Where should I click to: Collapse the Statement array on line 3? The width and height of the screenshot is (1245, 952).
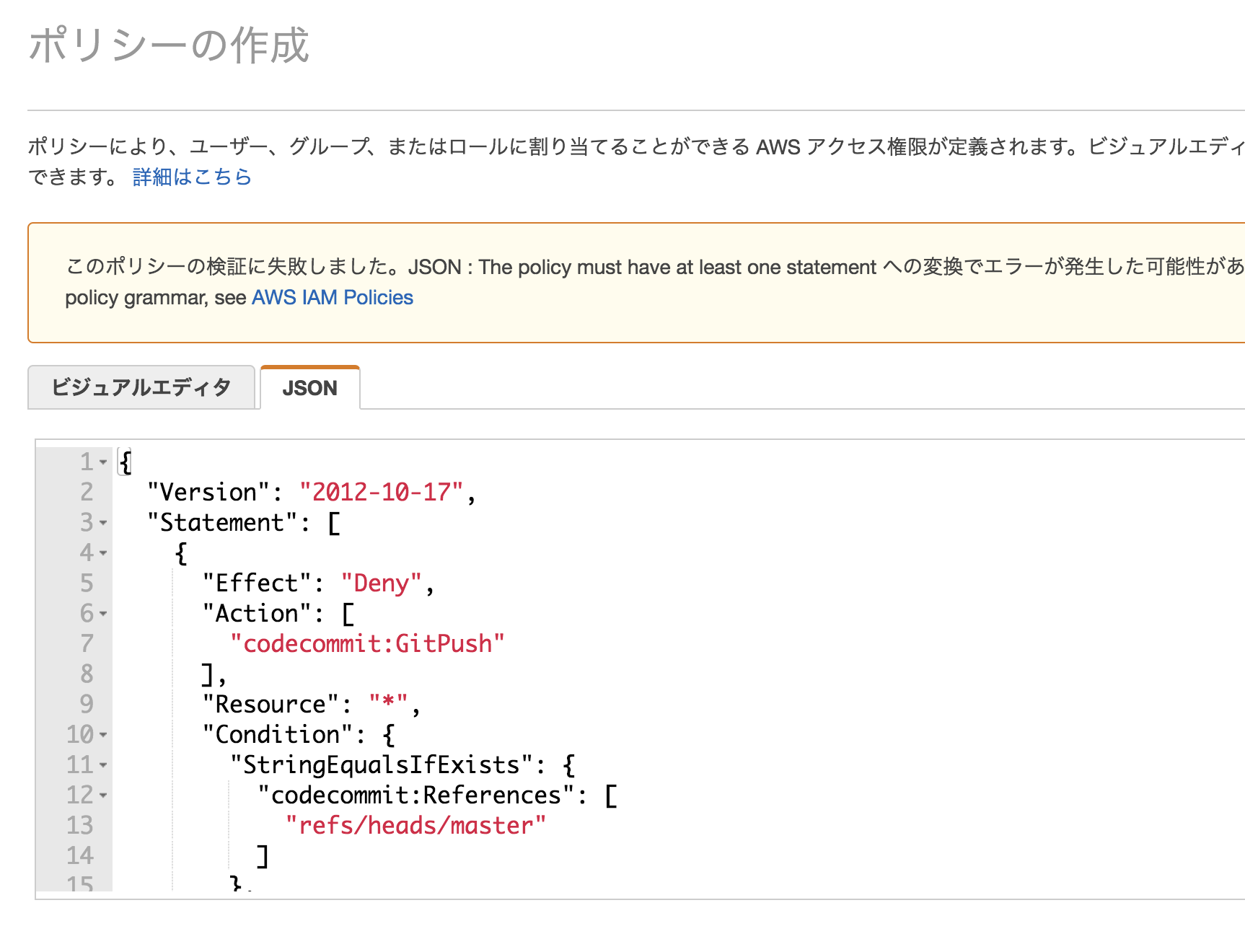tap(103, 523)
